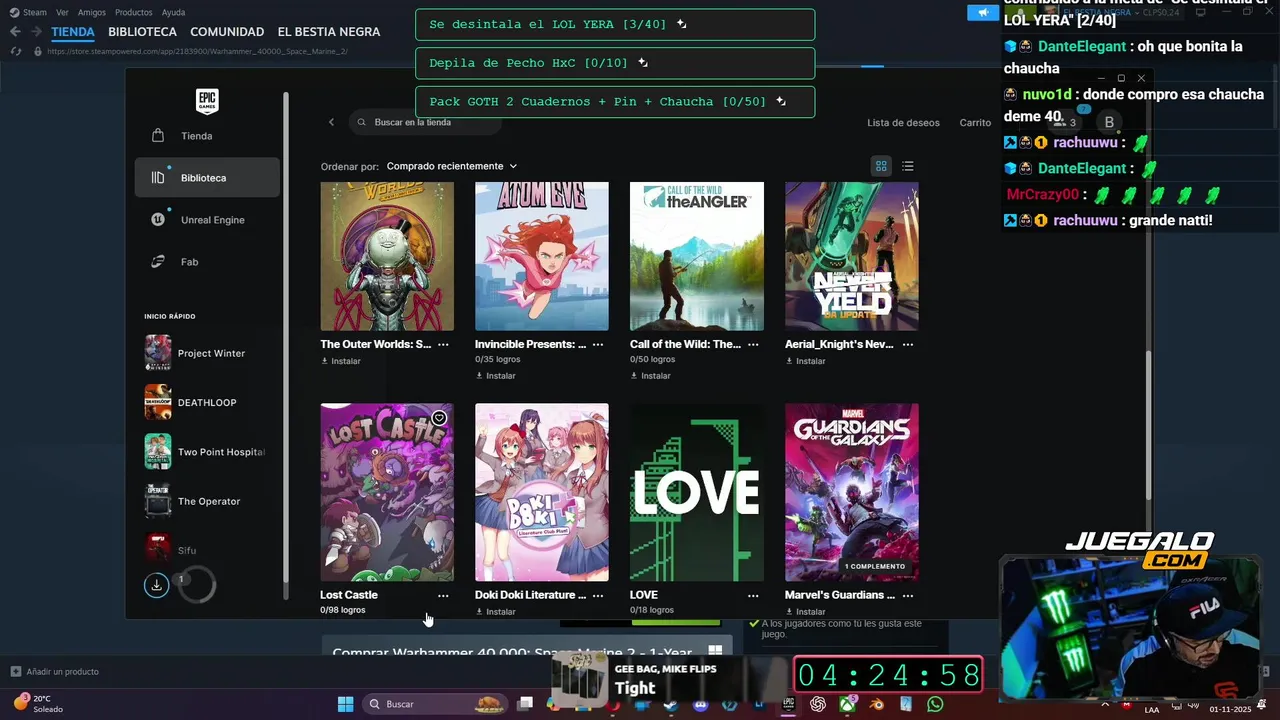
Task: Open EL BESTIA NEGRA profile tab in Steam
Action: point(329,32)
